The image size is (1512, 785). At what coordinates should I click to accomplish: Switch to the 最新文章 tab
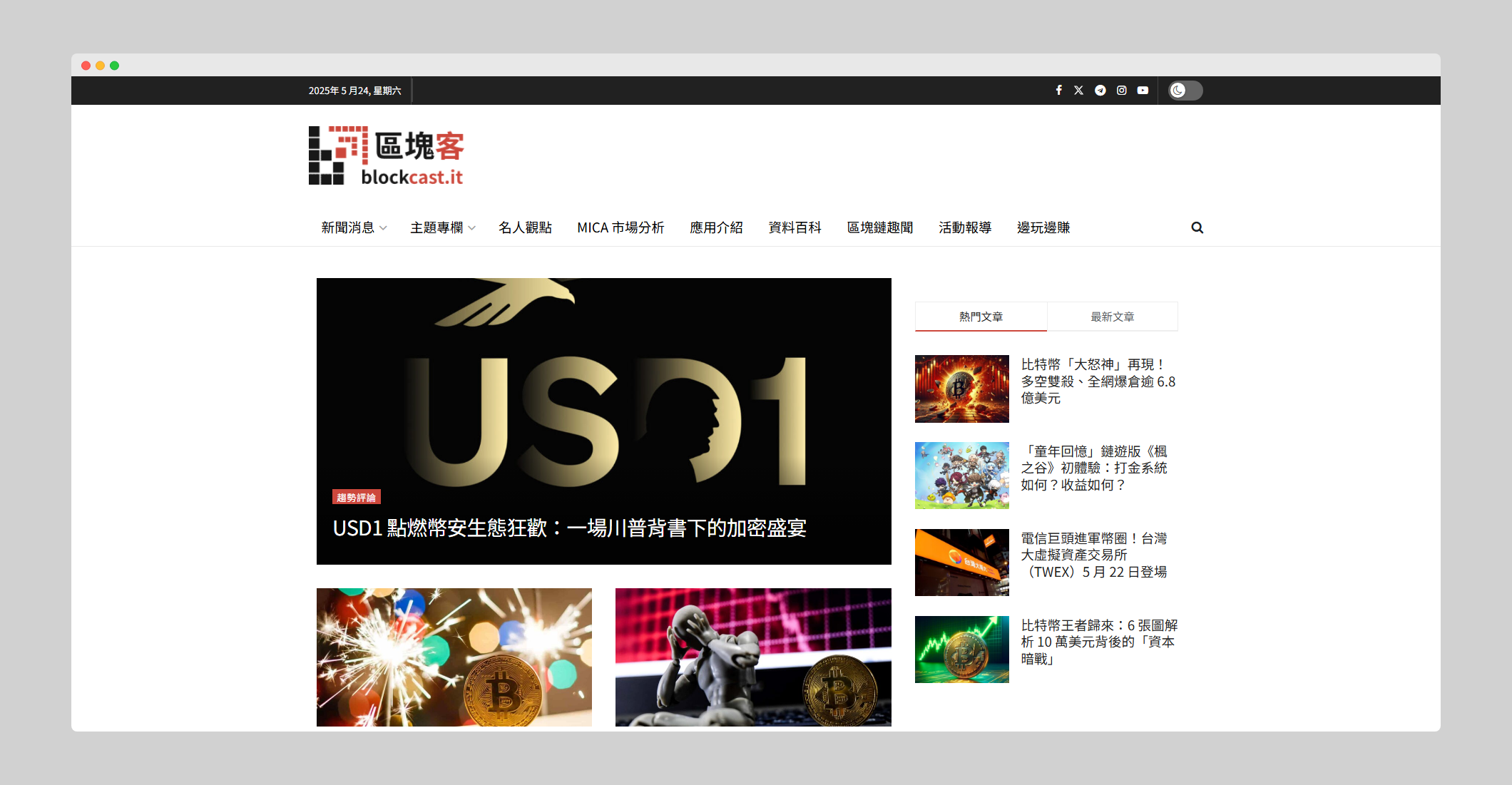(1112, 317)
